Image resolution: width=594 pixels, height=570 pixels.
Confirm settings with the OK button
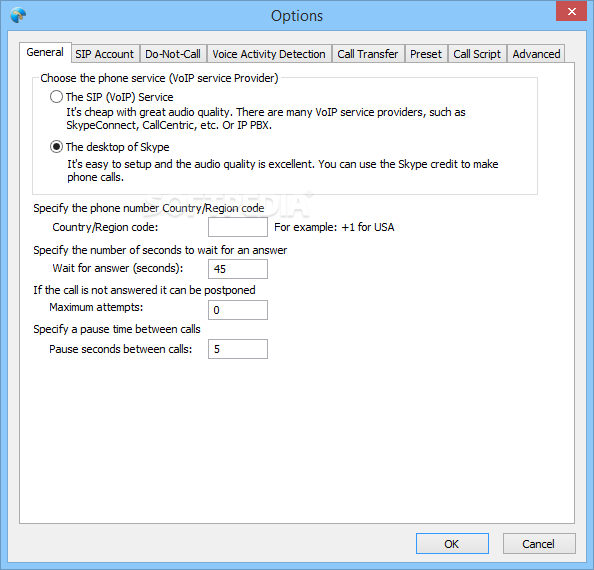[x=452, y=543]
